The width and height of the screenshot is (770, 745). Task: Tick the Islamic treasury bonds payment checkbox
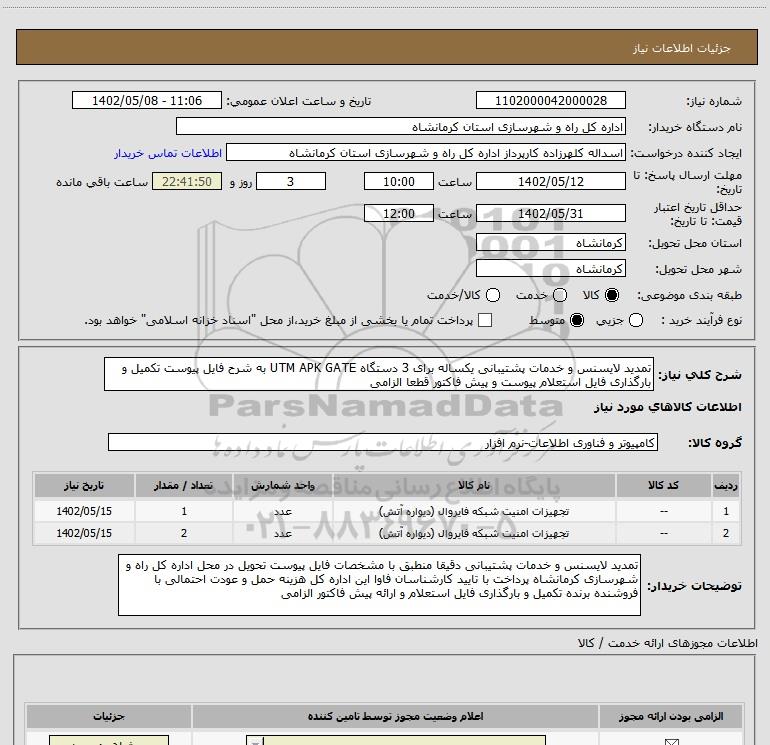point(485,320)
